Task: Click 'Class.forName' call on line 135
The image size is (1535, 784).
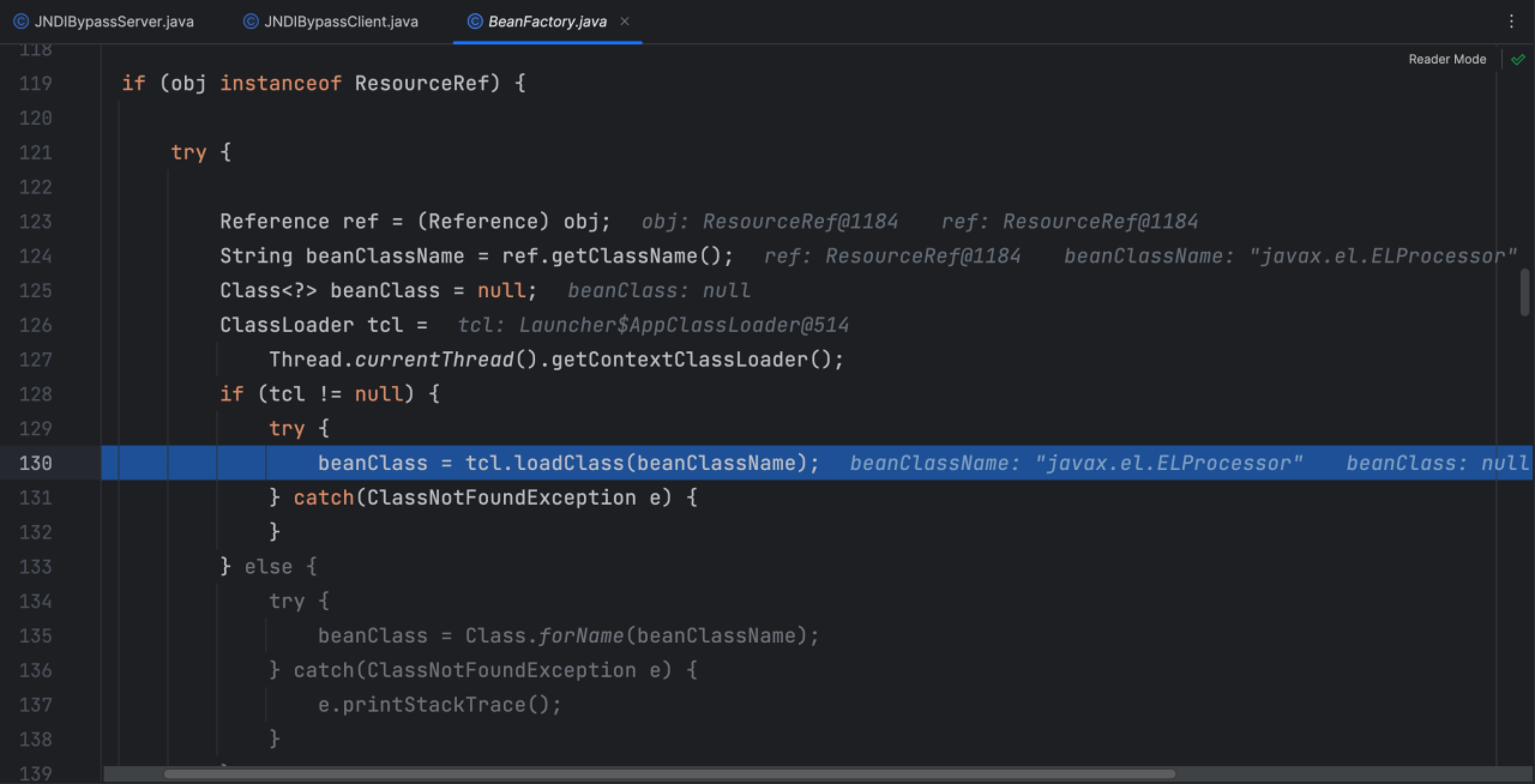Action: pyautogui.click(x=544, y=636)
